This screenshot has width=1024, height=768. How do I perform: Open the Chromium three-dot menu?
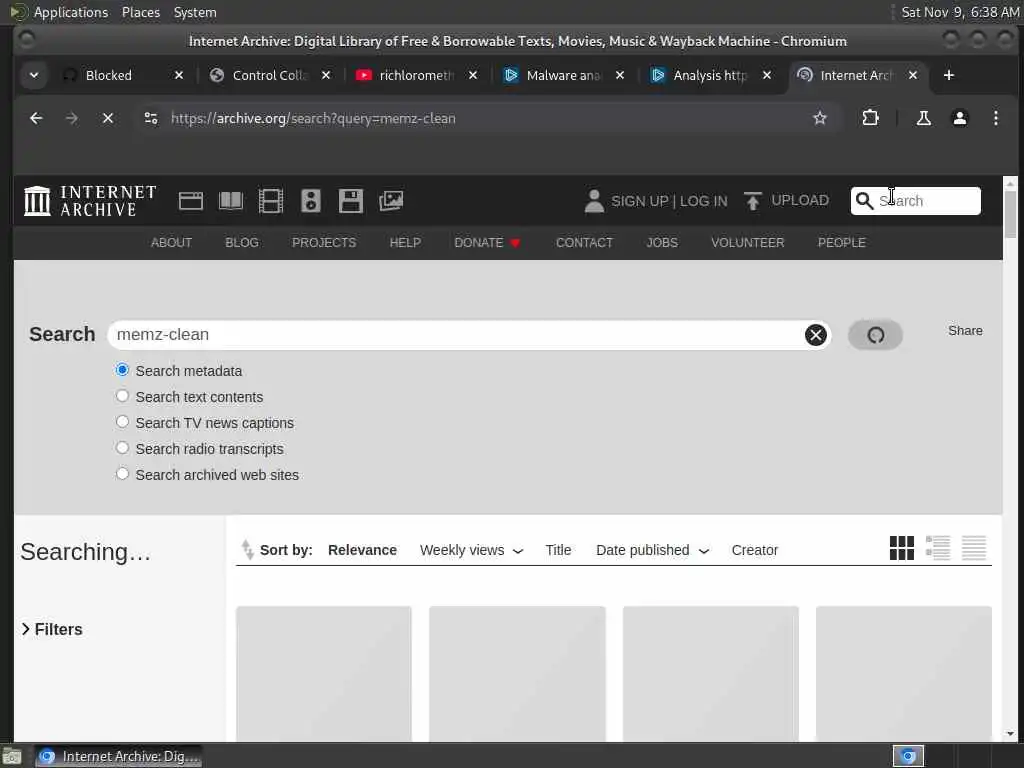tap(995, 118)
